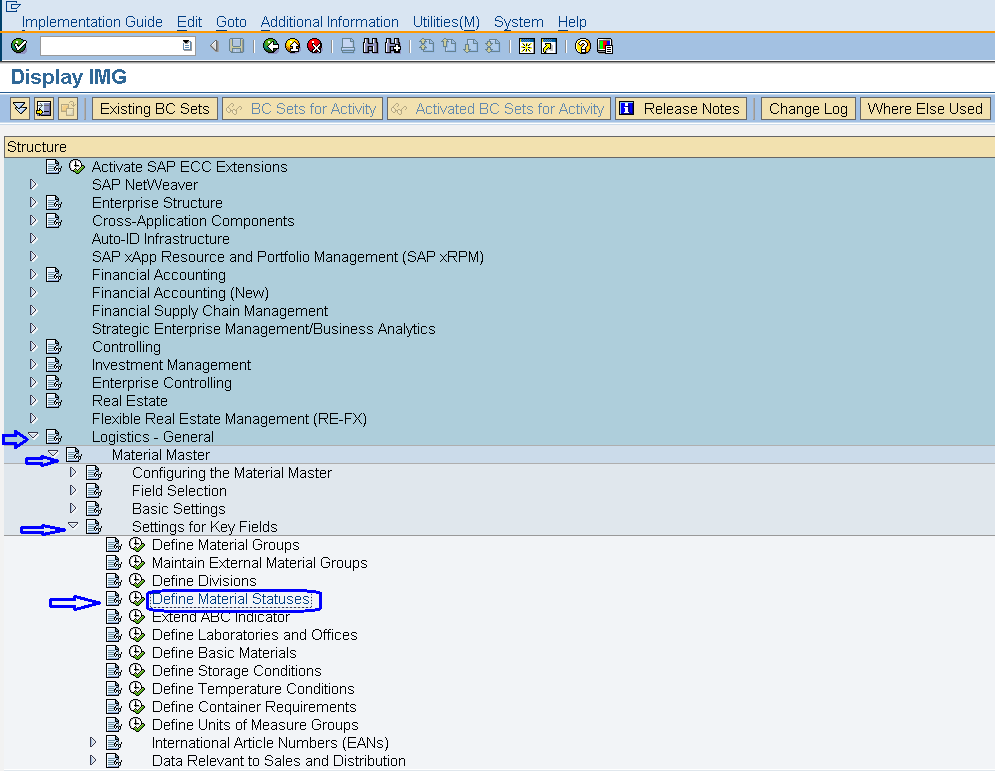Screen dimensions: 995x771
Task: Collapse the Logistics - General tree node
Action: [33, 436]
